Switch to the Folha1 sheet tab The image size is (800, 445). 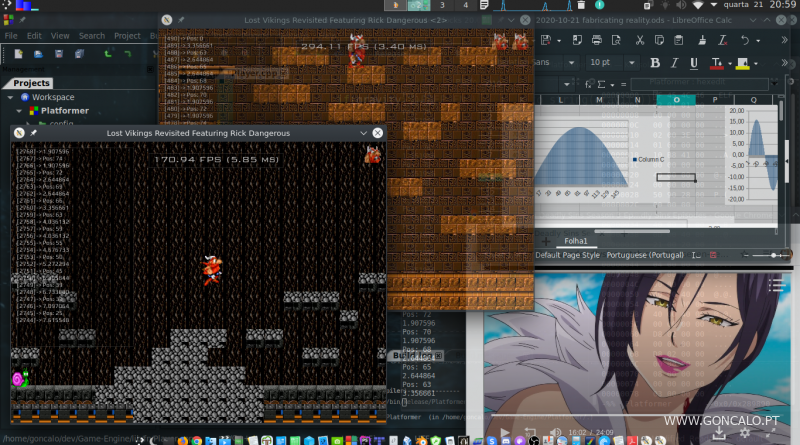pyautogui.click(x=576, y=241)
